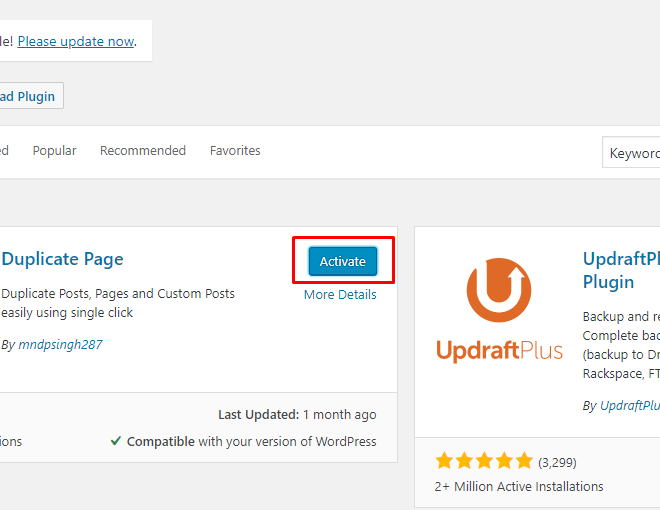Click the green compatibility checkmark icon

pos(116,441)
